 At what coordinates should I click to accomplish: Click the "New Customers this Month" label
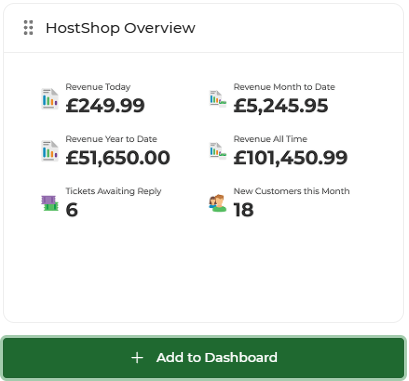click(x=292, y=191)
